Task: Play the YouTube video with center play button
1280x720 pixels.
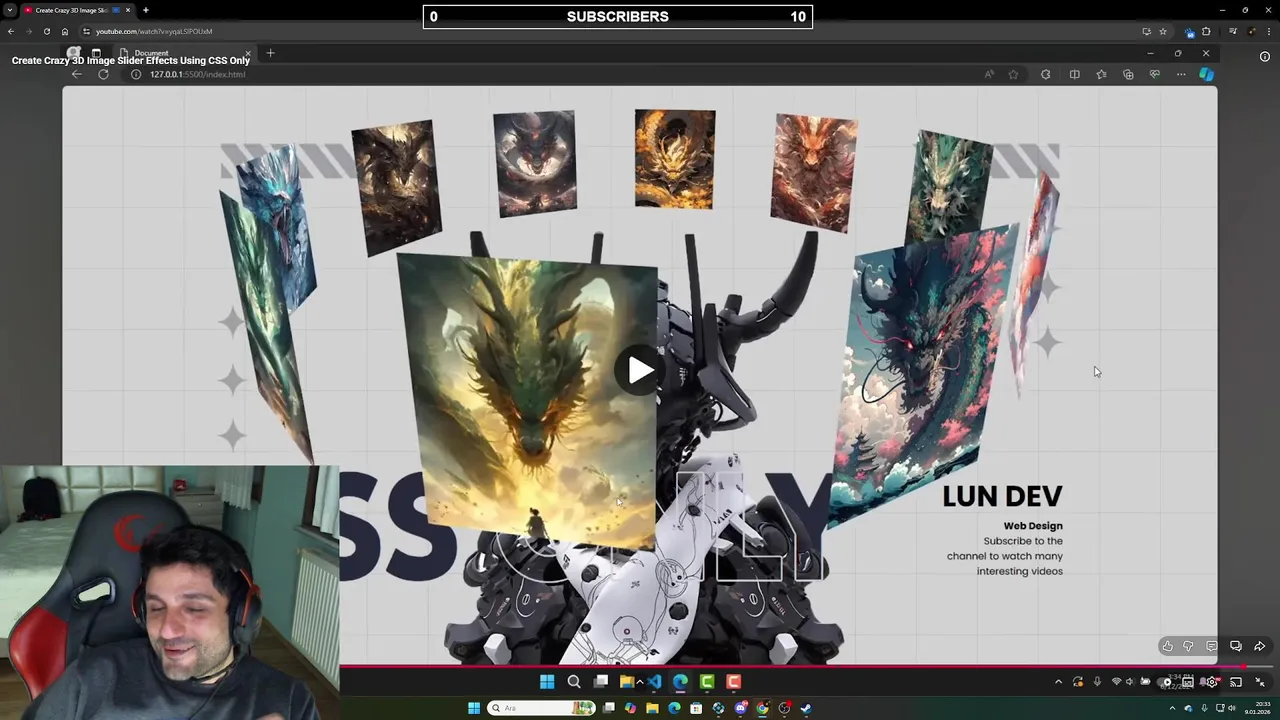Action: 640,370
